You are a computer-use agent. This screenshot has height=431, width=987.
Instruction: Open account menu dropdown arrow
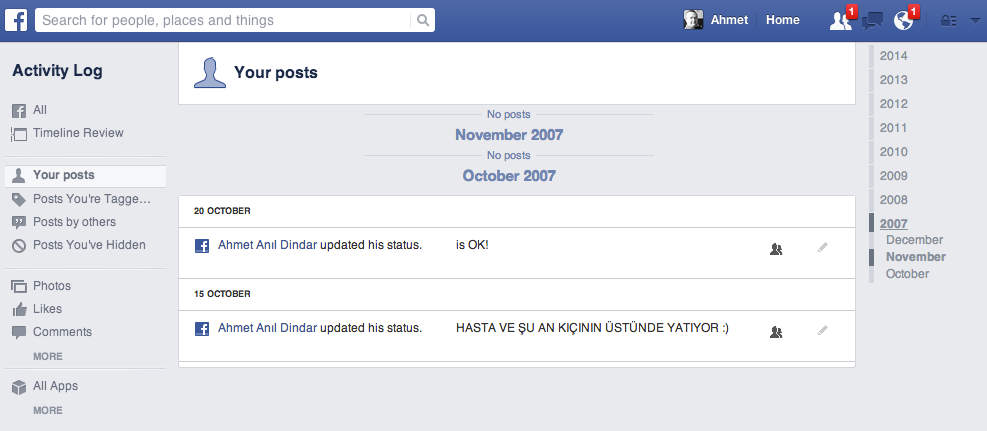[976, 21]
